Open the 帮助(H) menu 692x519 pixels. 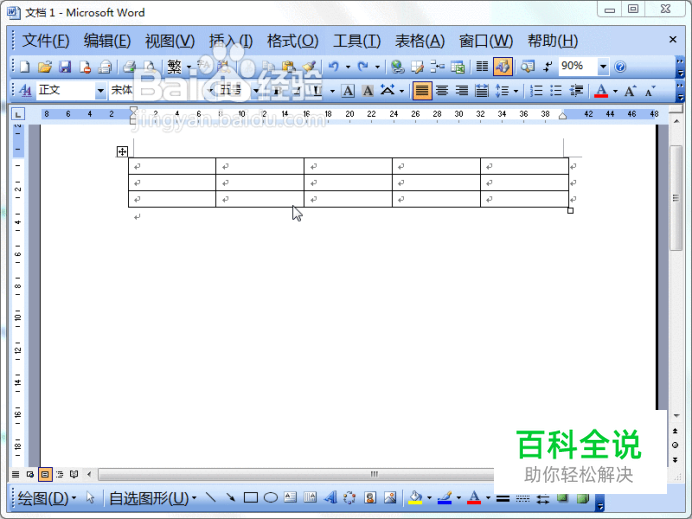(553, 41)
